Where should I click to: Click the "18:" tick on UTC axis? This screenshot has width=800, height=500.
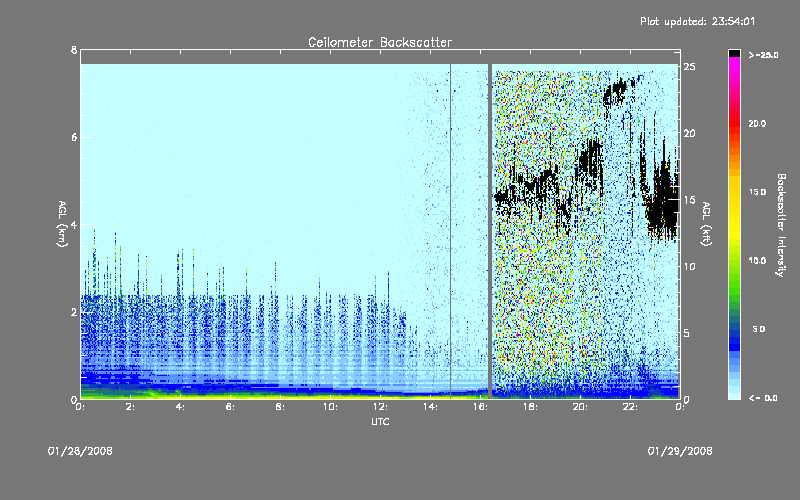530,407
